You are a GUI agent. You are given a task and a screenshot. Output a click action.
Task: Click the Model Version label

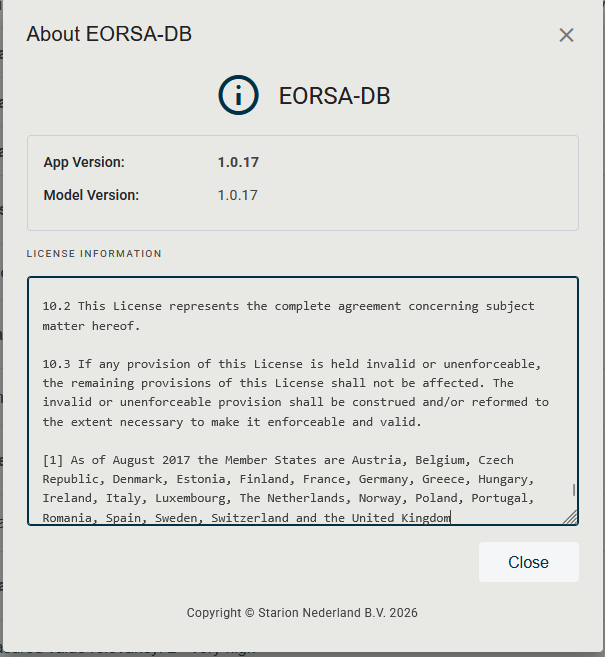click(91, 195)
